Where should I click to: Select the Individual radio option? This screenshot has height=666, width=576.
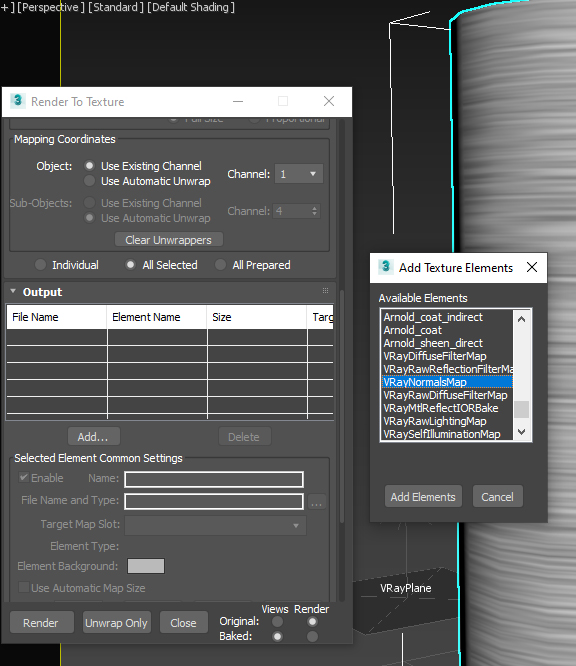pos(40,265)
